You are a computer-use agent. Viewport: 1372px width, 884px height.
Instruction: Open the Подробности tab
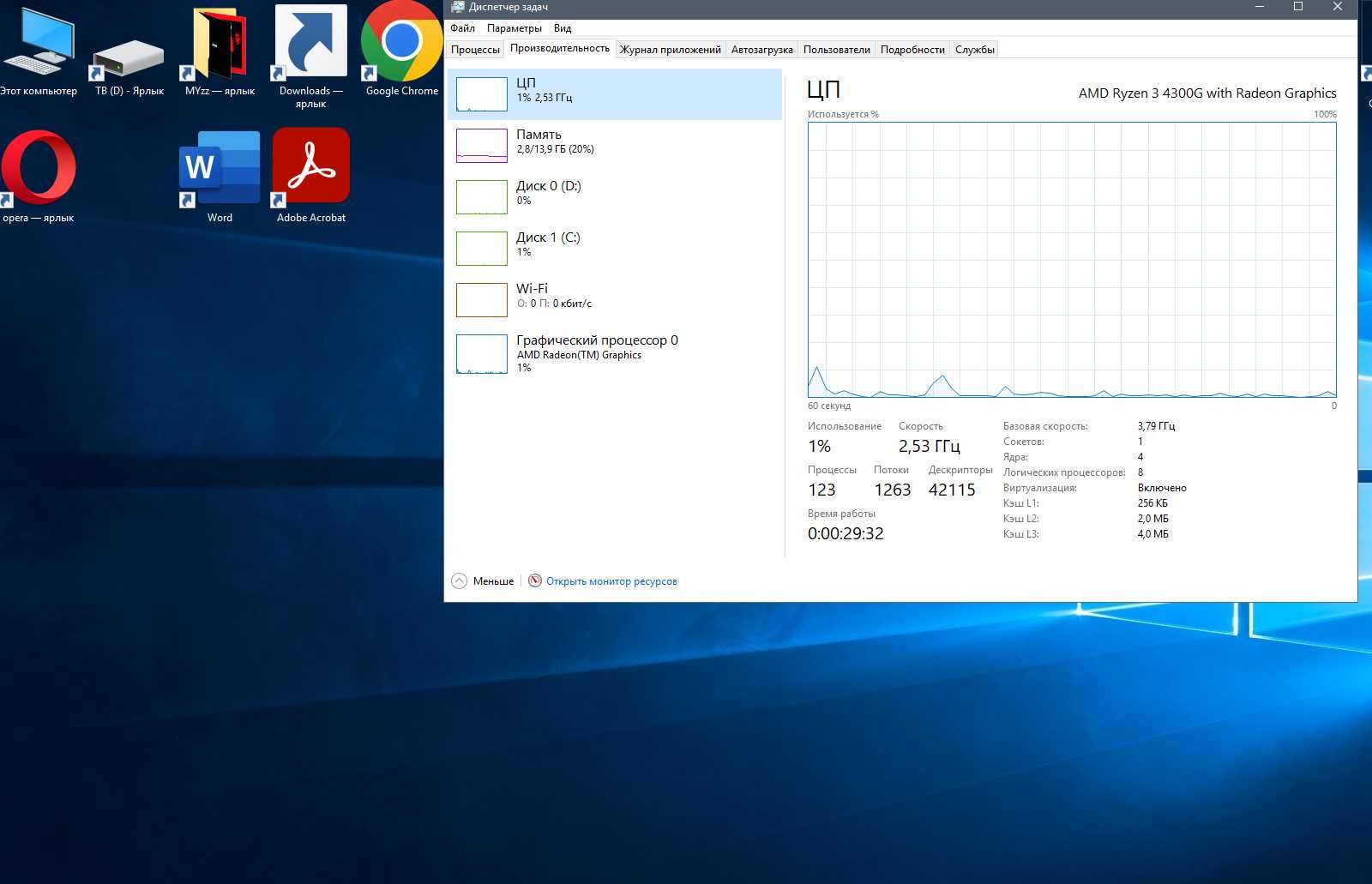pyautogui.click(x=912, y=50)
